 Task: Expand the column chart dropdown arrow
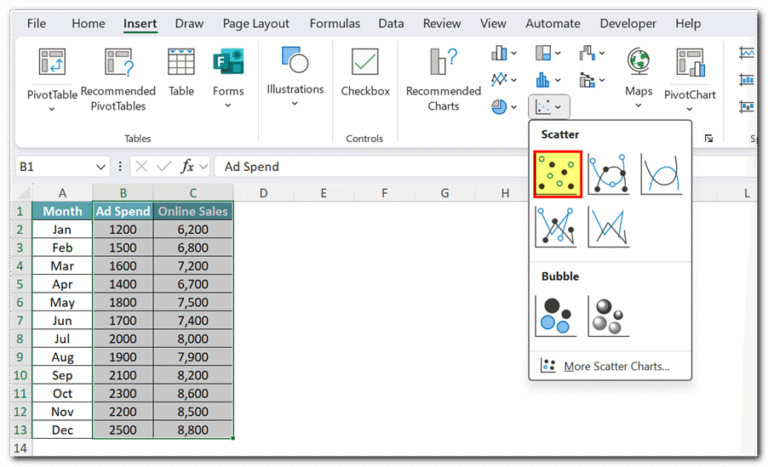coord(514,53)
